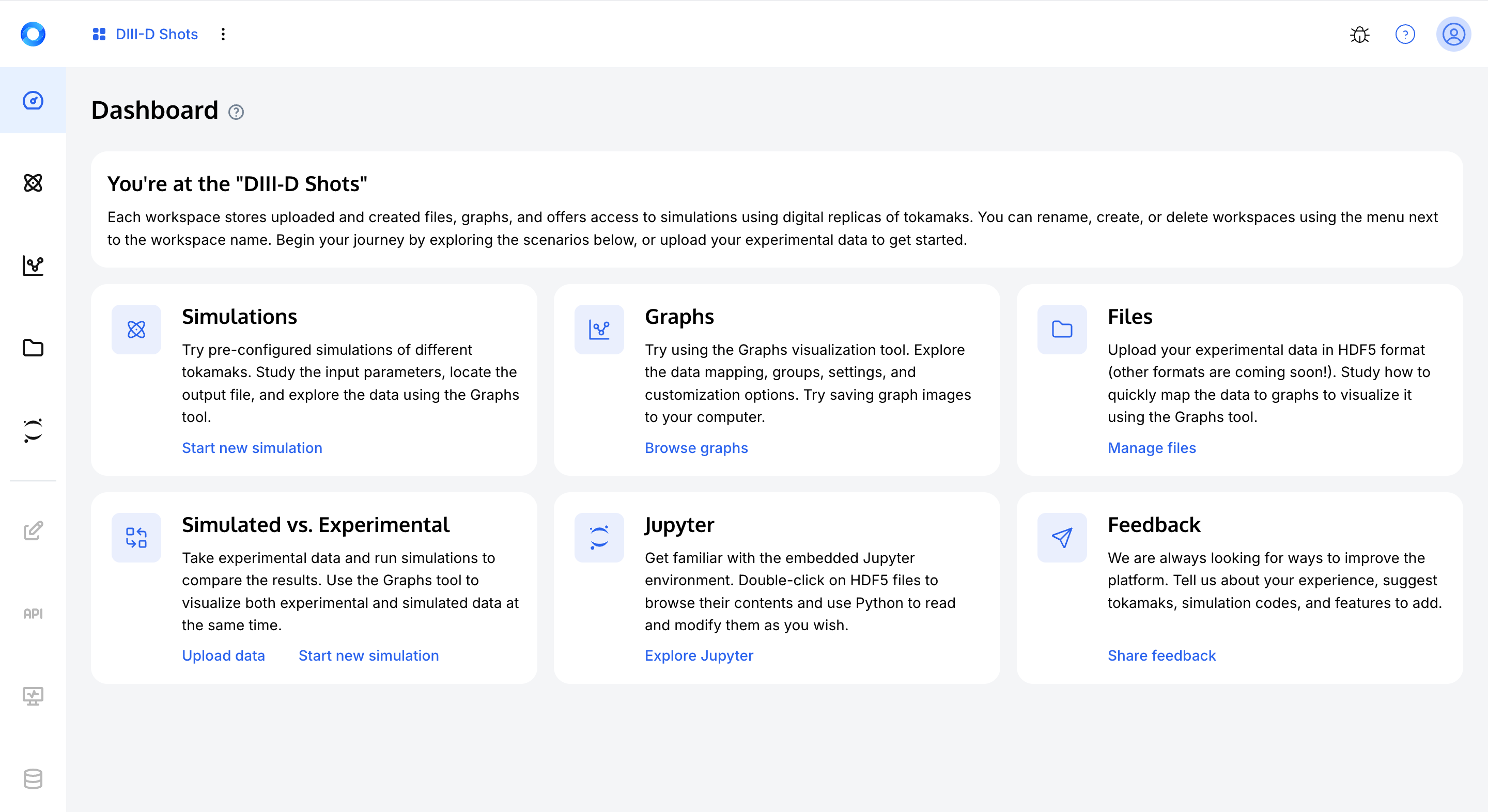The height and width of the screenshot is (812, 1488).
Task: Click the sidebar monitor activity icon
Action: (33, 696)
